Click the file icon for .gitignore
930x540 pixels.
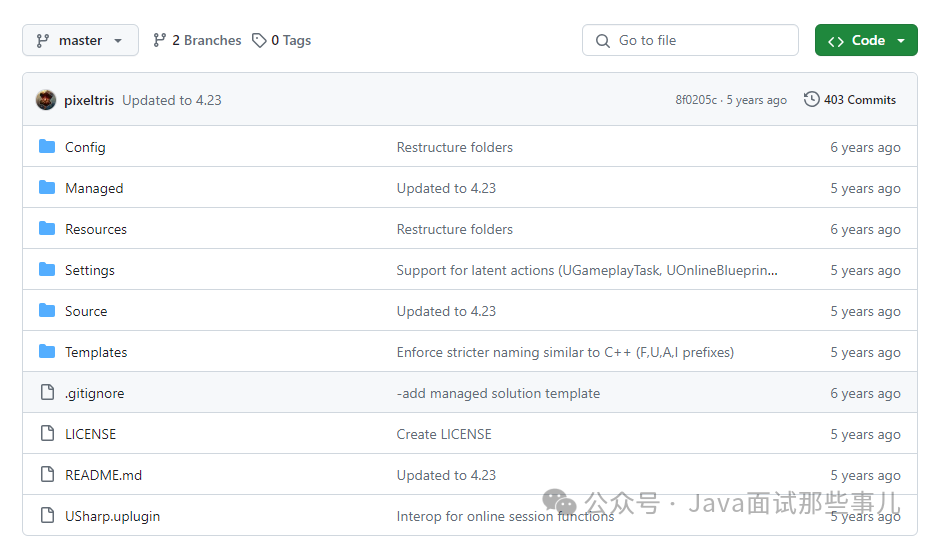pos(47,392)
